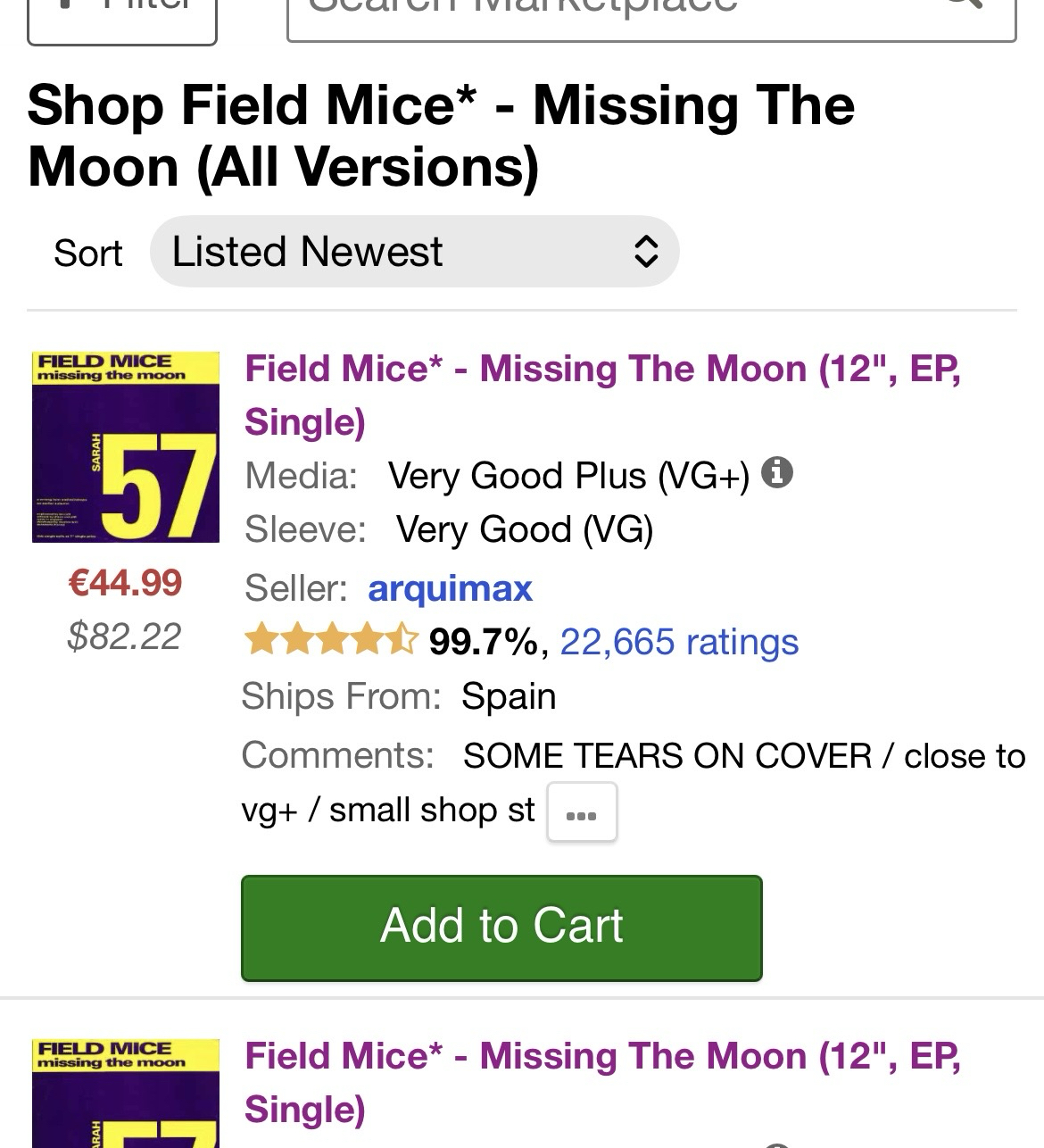Click the info icon beside Very Good Plus
This screenshot has width=1044, height=1148.
click(777, 472)
